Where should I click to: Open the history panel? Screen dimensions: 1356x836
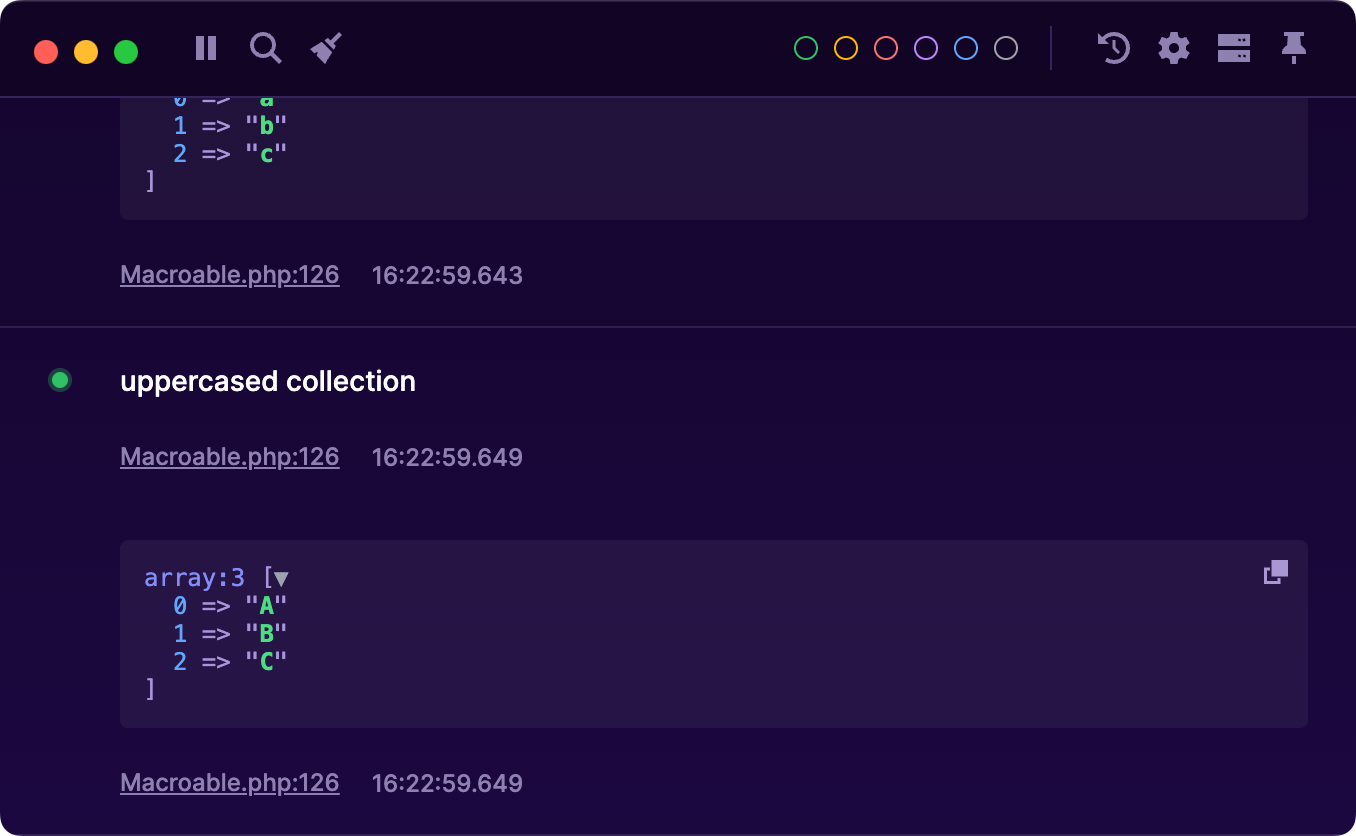1113,47
